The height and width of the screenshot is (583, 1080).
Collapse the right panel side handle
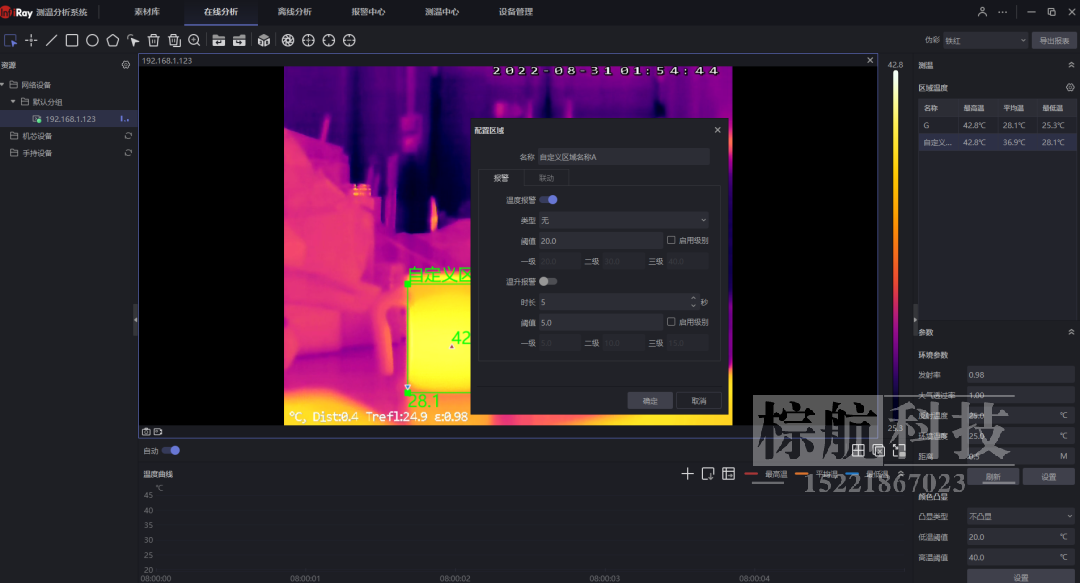pyautogui.click(x=915, y=320)
